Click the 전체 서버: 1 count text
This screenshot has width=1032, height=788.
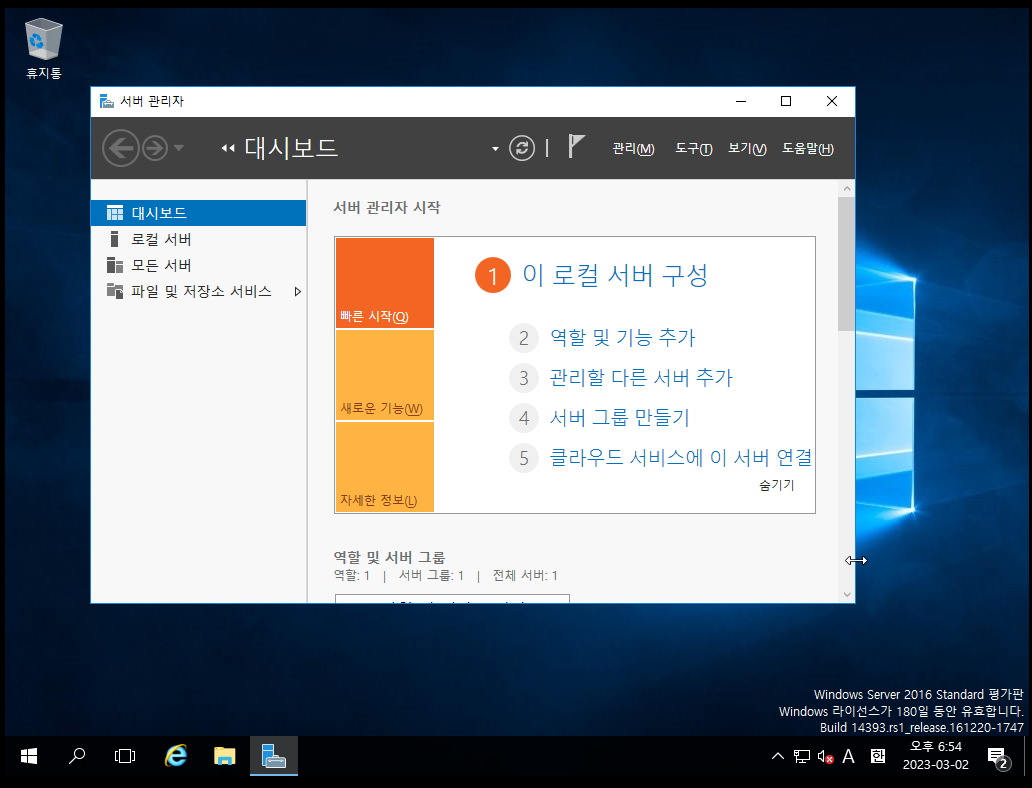pos(525,576)
